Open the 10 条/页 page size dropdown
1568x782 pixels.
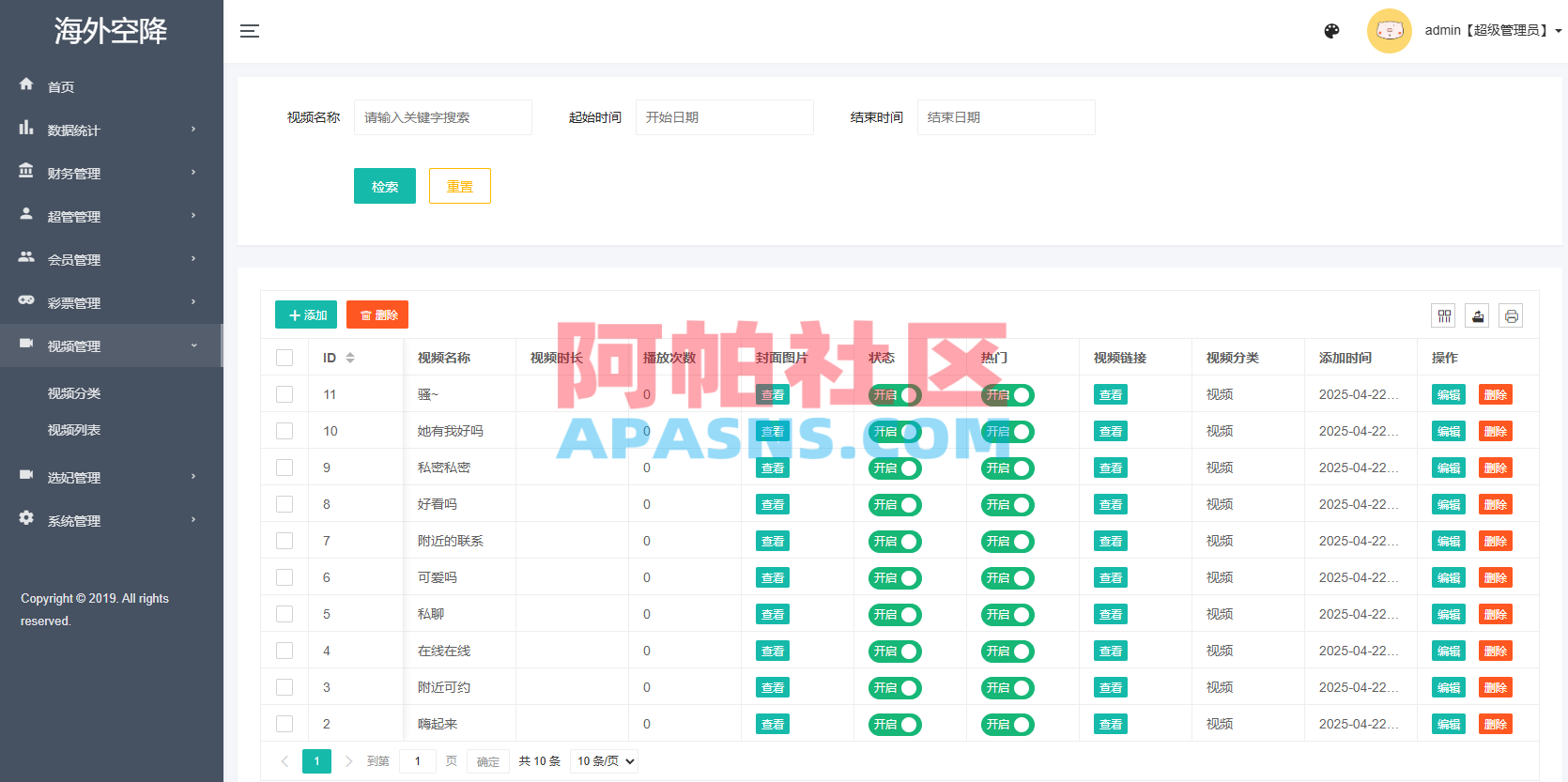point(605,761)
